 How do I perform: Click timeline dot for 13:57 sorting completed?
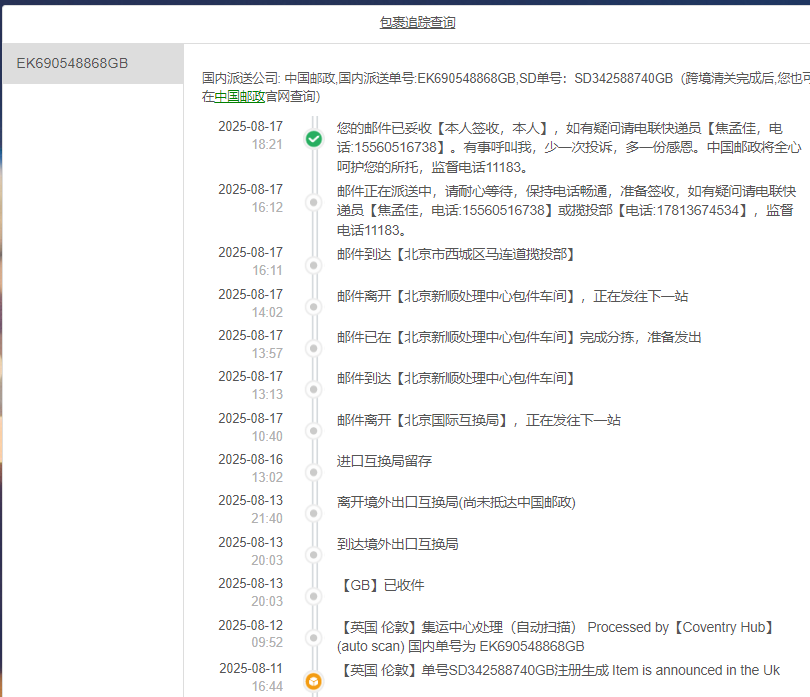(314, 348)
